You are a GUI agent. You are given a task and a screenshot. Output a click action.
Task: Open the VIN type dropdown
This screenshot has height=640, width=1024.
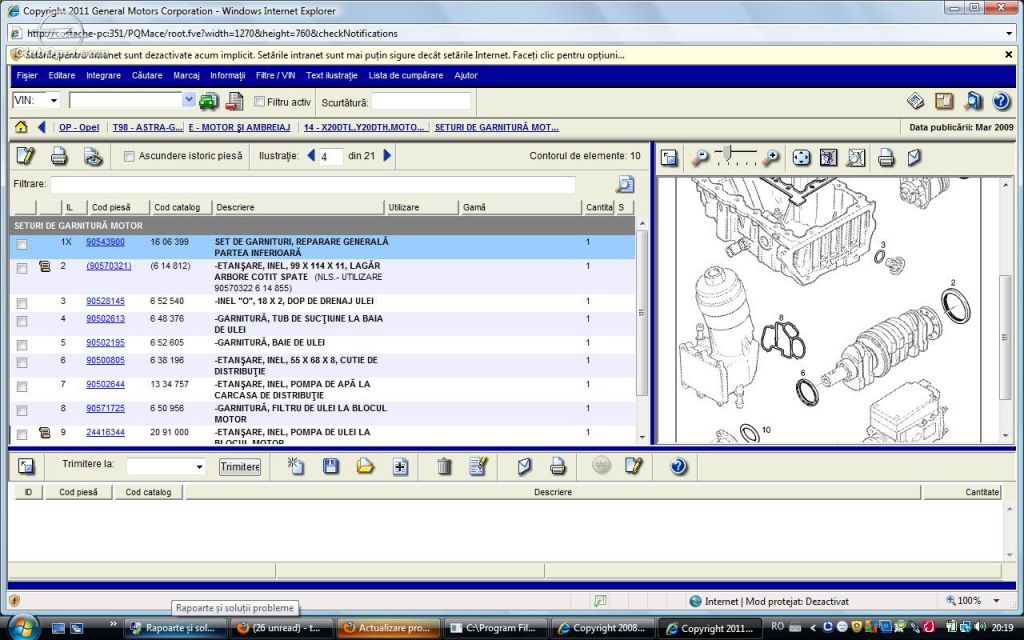pyautogui.click(x=54, y=101)
